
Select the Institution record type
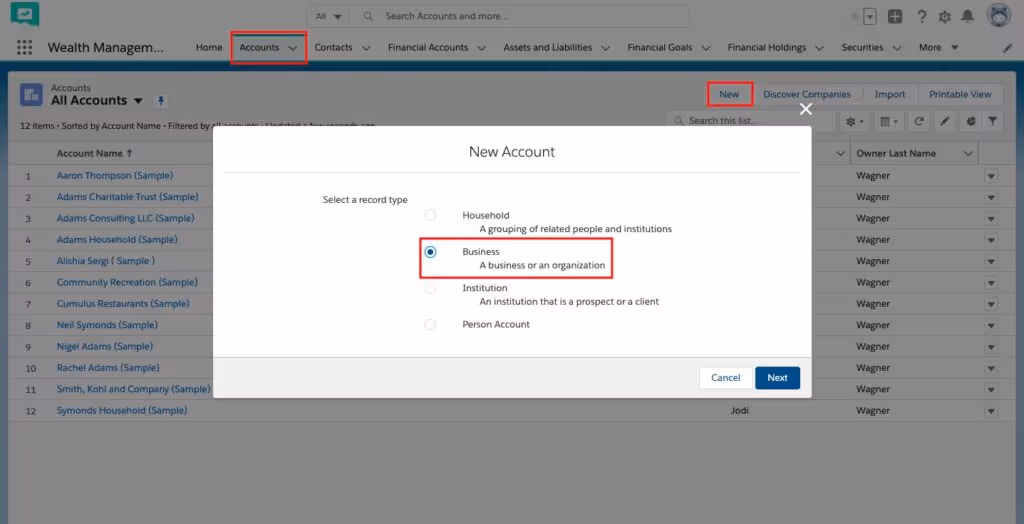[430, 288]
